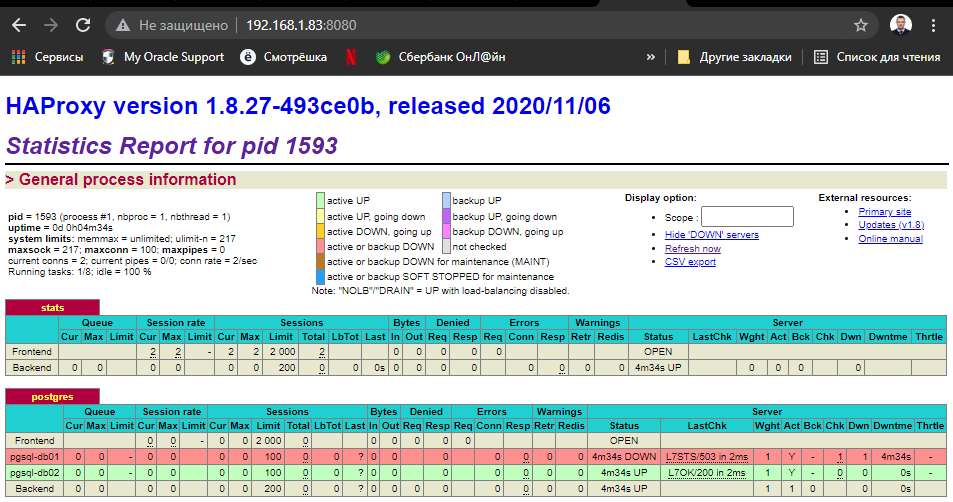
Task: Click the Session rate header in postgres table
Action: 171,411
